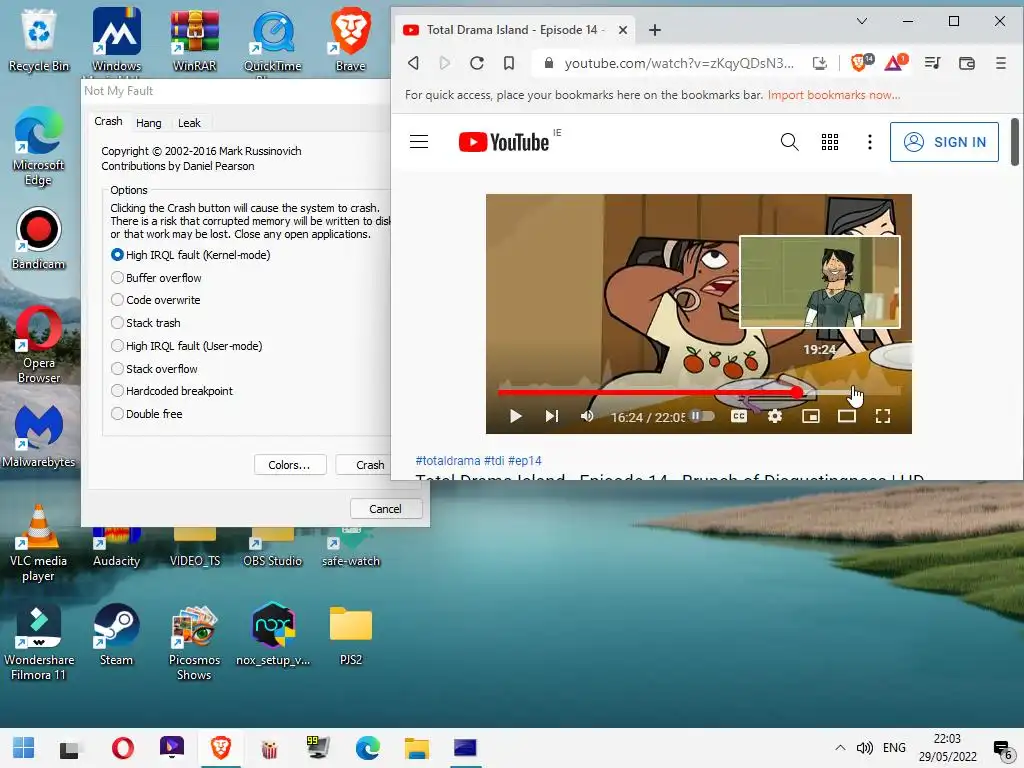Click the install/download icon in address bar
1024x768 pixels.
coord(819,63)
